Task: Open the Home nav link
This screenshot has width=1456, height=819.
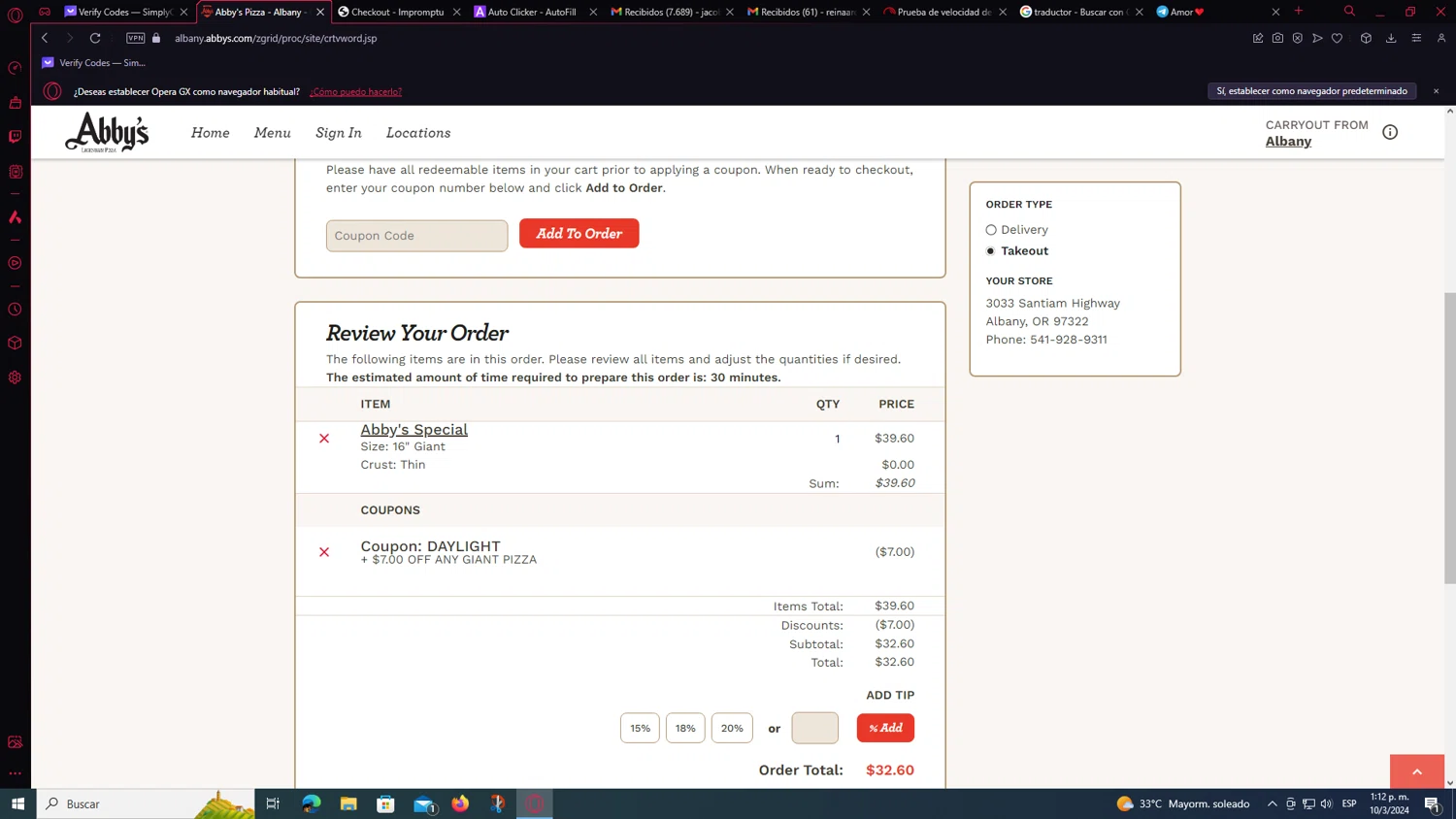Action: (x=211, y=133)
